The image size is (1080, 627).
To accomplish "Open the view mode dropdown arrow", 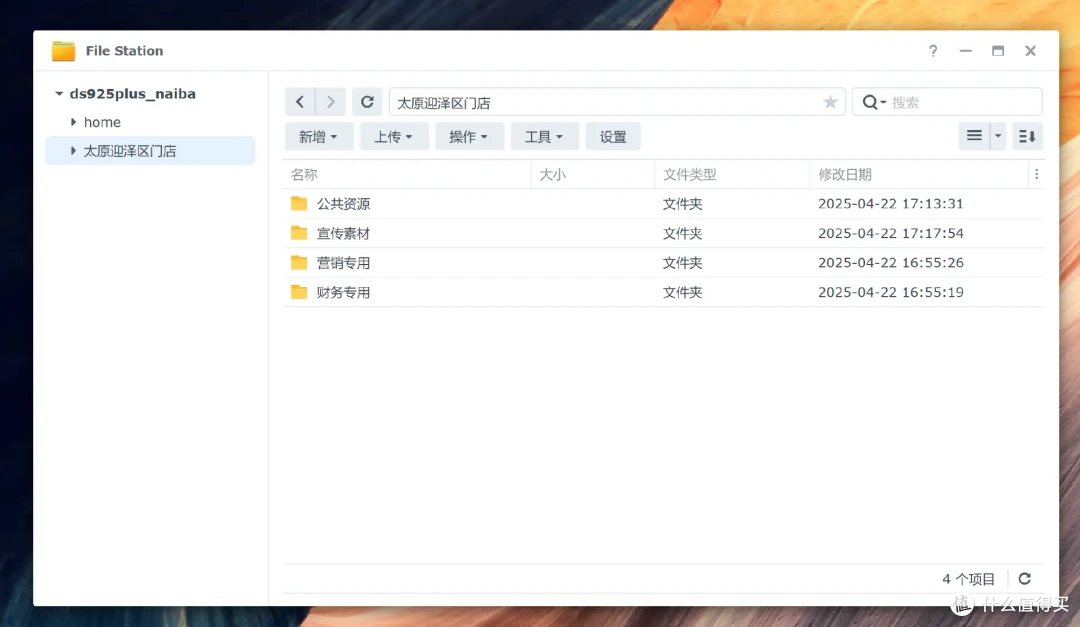I will click(997, 136).
